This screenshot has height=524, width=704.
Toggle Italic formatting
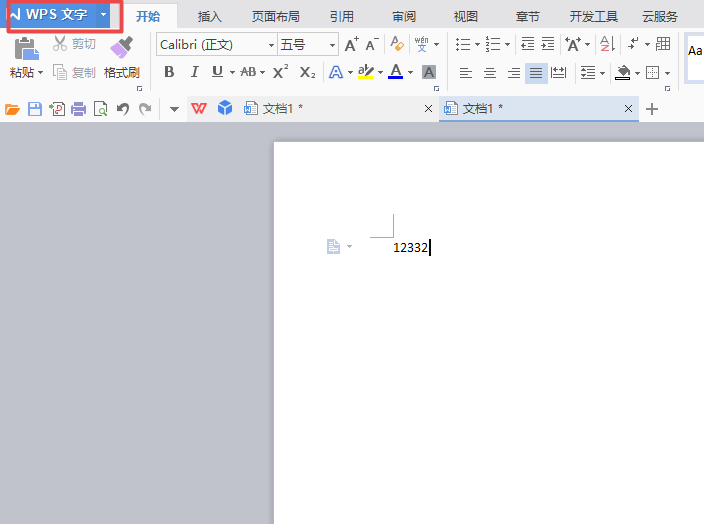point(194,72)
